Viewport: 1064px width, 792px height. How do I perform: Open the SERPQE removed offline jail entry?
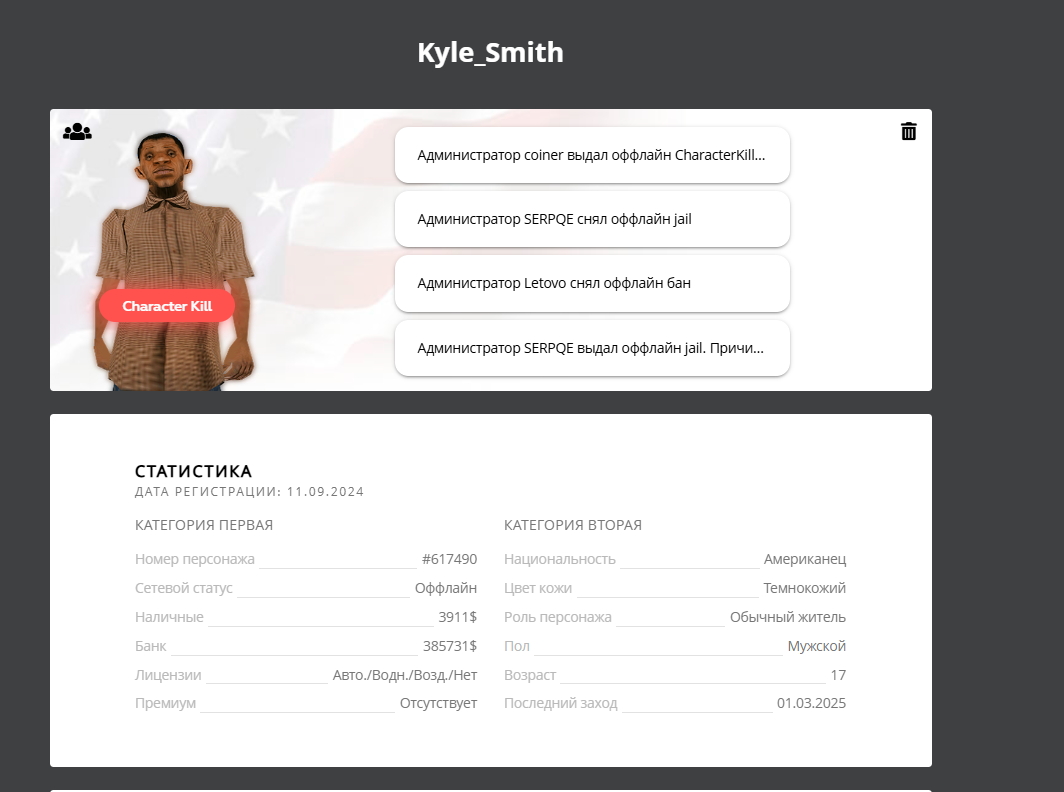click(x=592, y=219)
